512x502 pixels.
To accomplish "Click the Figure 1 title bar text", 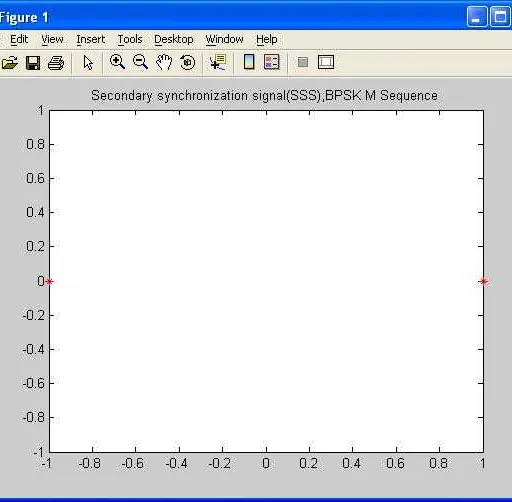I will [24, 17].
